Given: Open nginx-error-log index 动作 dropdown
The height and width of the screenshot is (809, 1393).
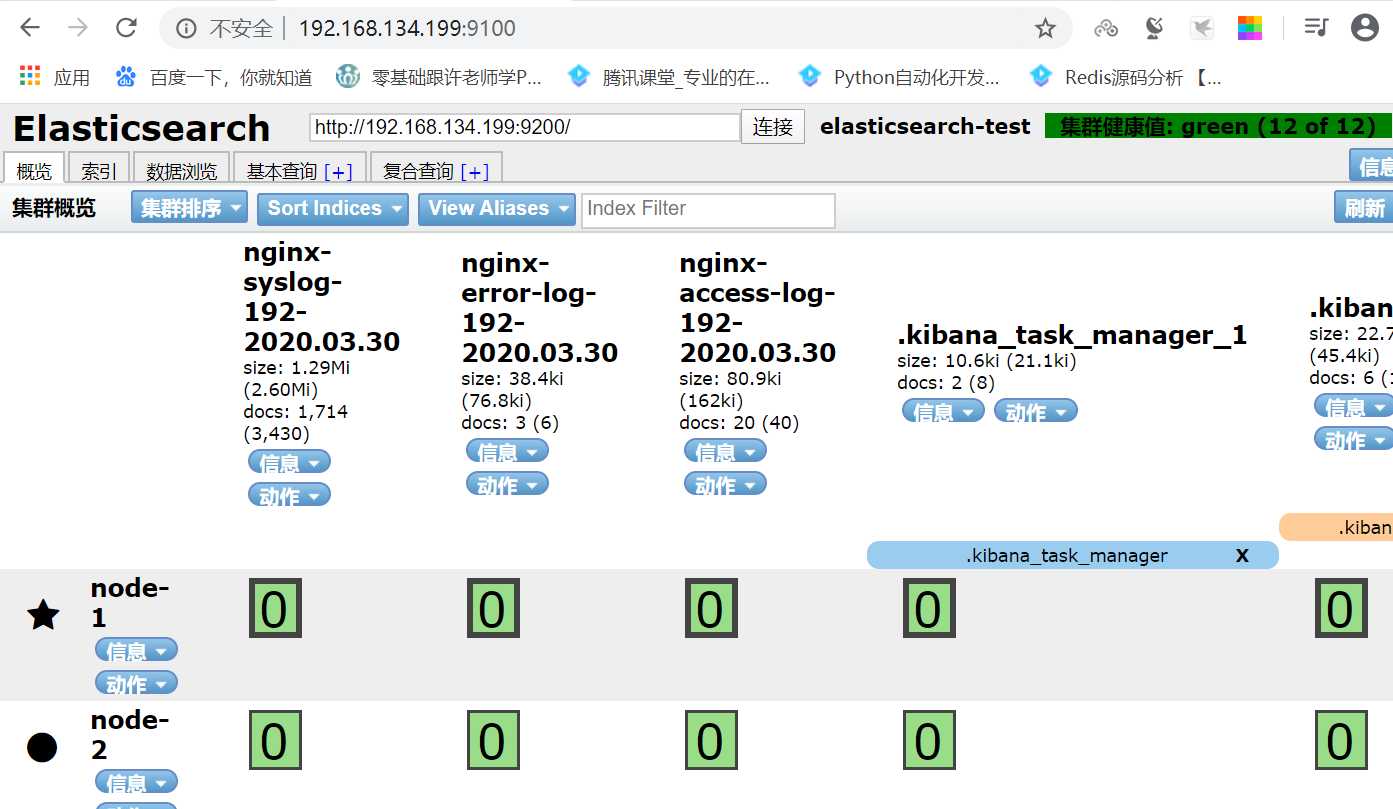Looking at the screenshot, I should pos(507,484).
